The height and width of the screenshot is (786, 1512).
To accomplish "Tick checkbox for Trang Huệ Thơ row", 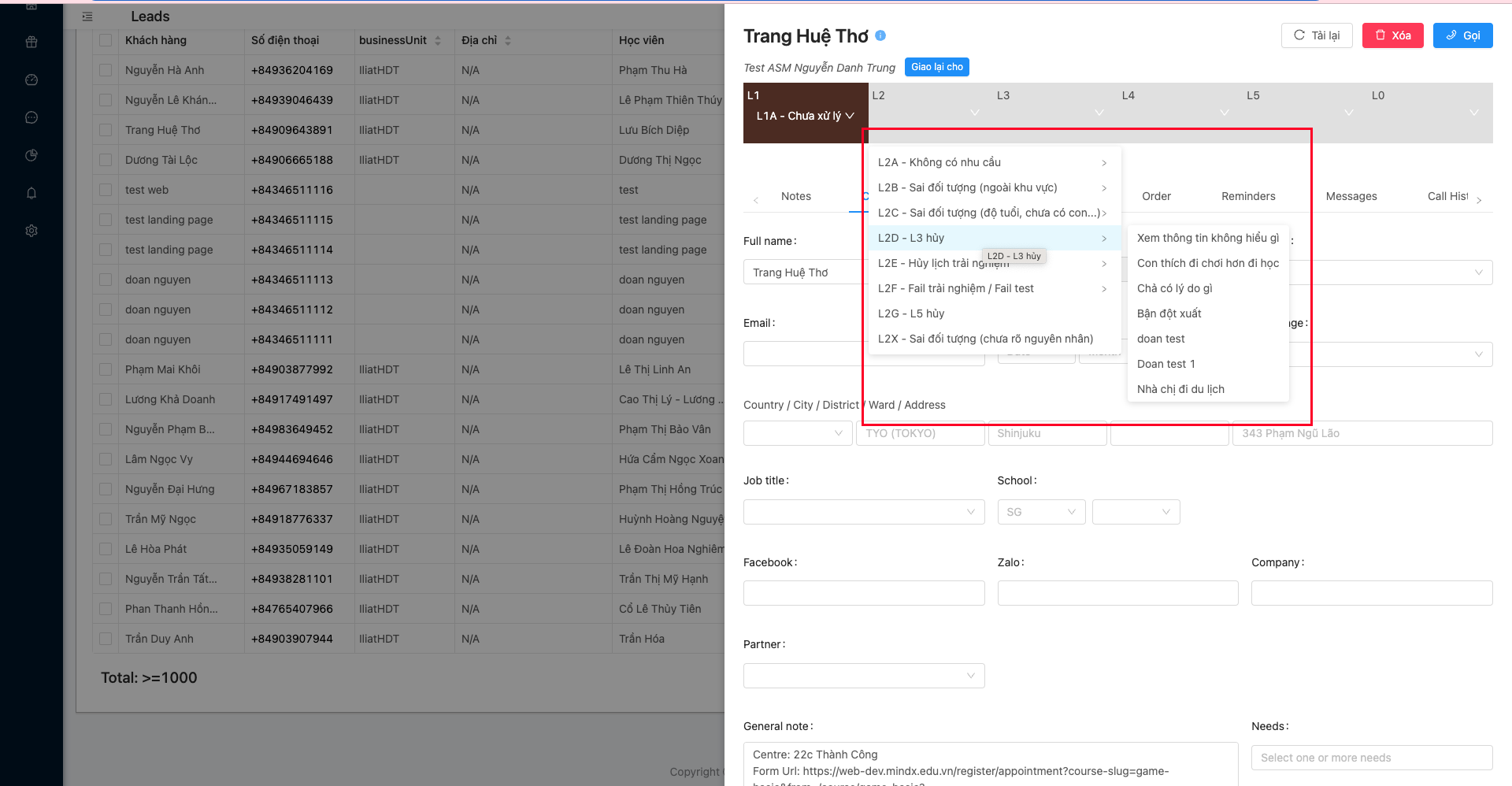I will 106,130.
